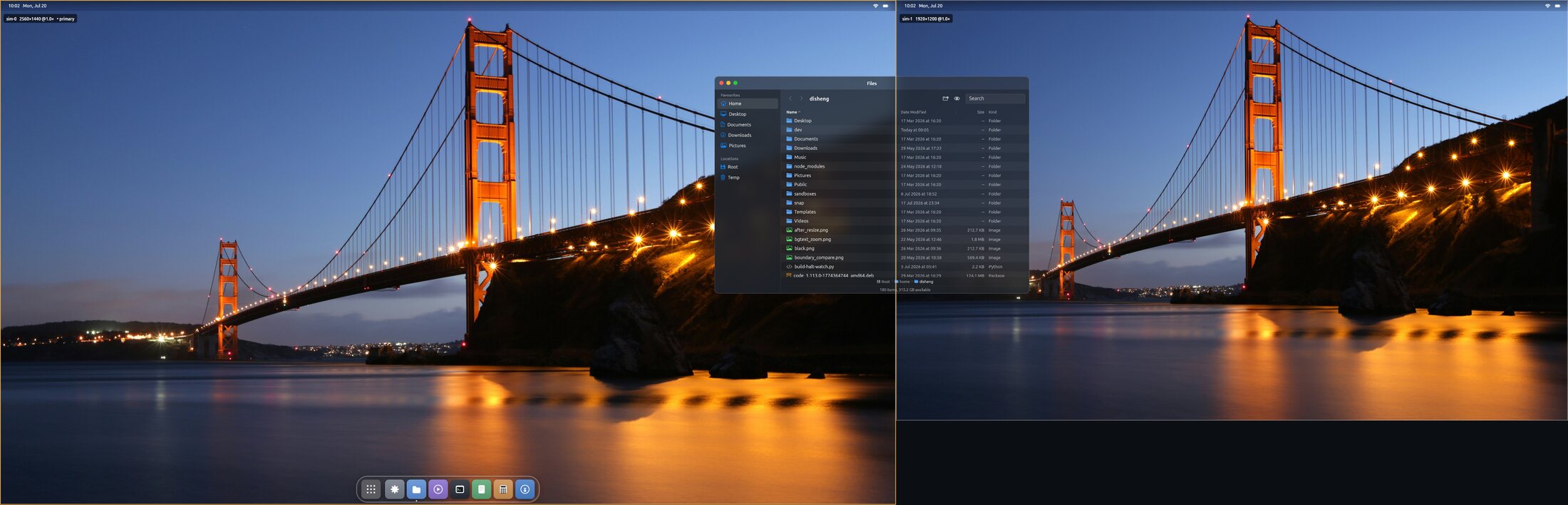1568x505 pixels.
Task: Select the black.png file
Action: pyautogui.click(x=905, y=248)
